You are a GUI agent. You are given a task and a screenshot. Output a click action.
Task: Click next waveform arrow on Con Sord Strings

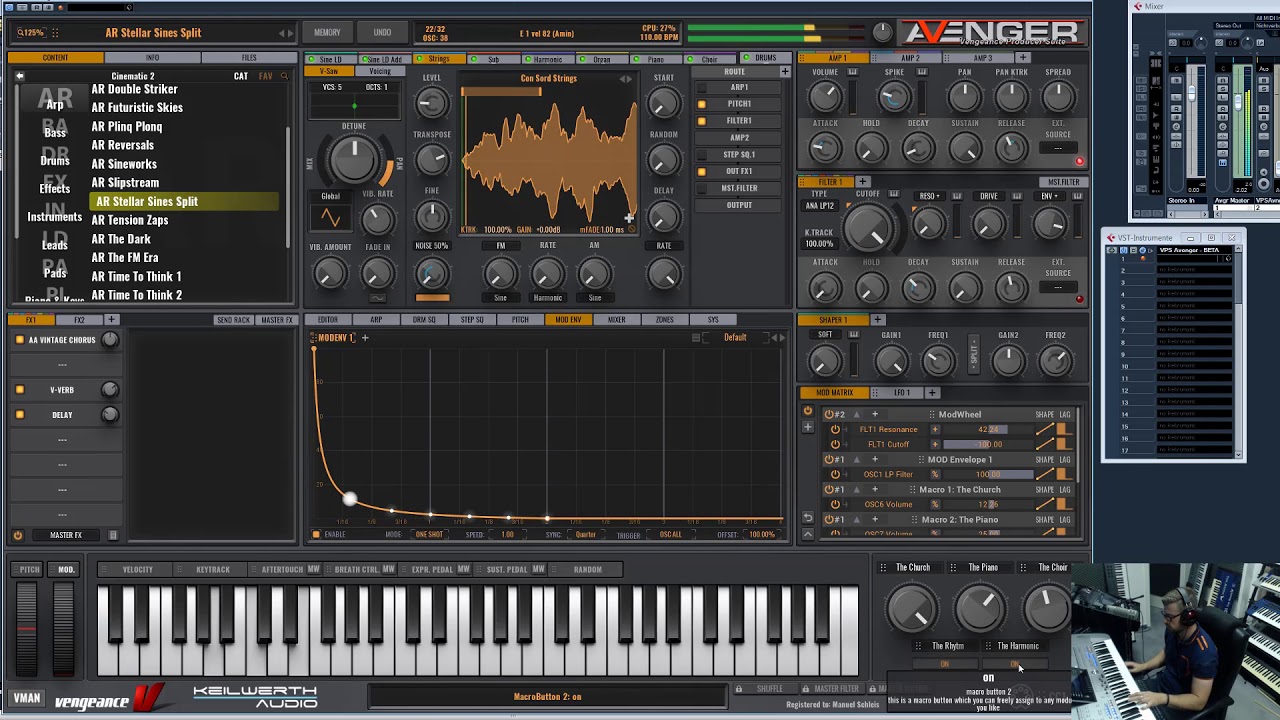629,79
